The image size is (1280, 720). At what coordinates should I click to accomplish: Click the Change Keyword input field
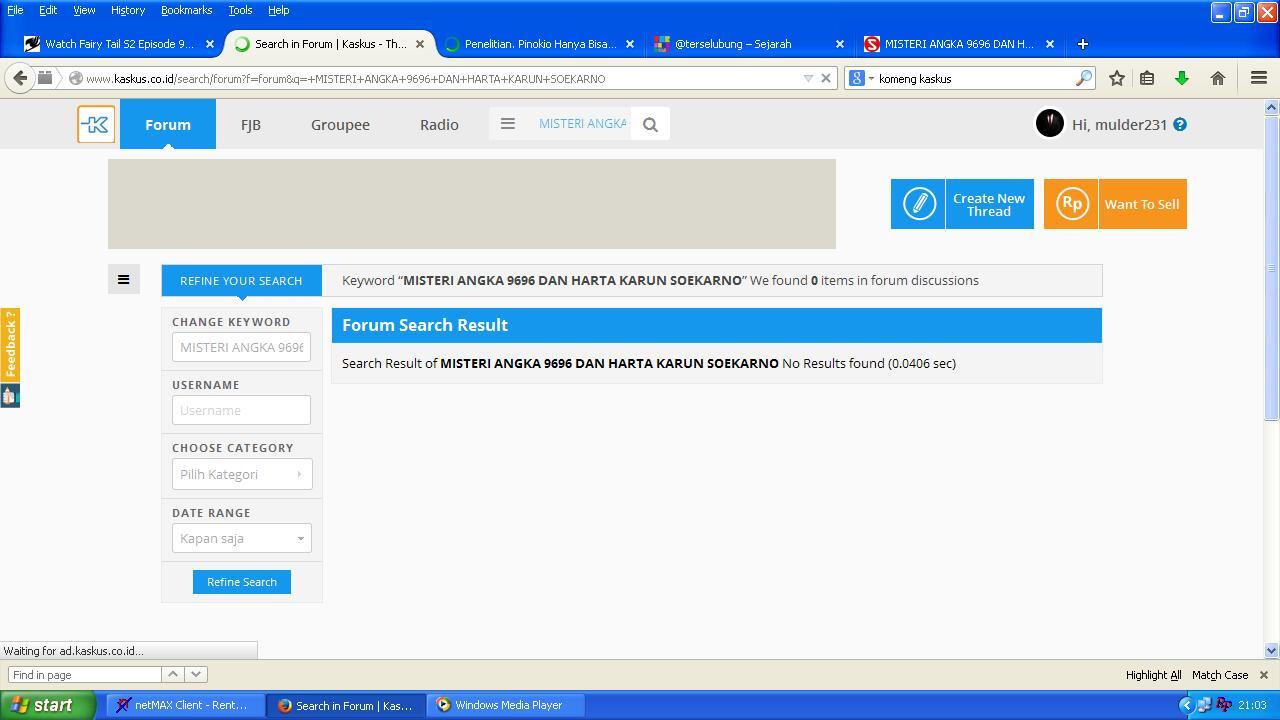[241, 347]
